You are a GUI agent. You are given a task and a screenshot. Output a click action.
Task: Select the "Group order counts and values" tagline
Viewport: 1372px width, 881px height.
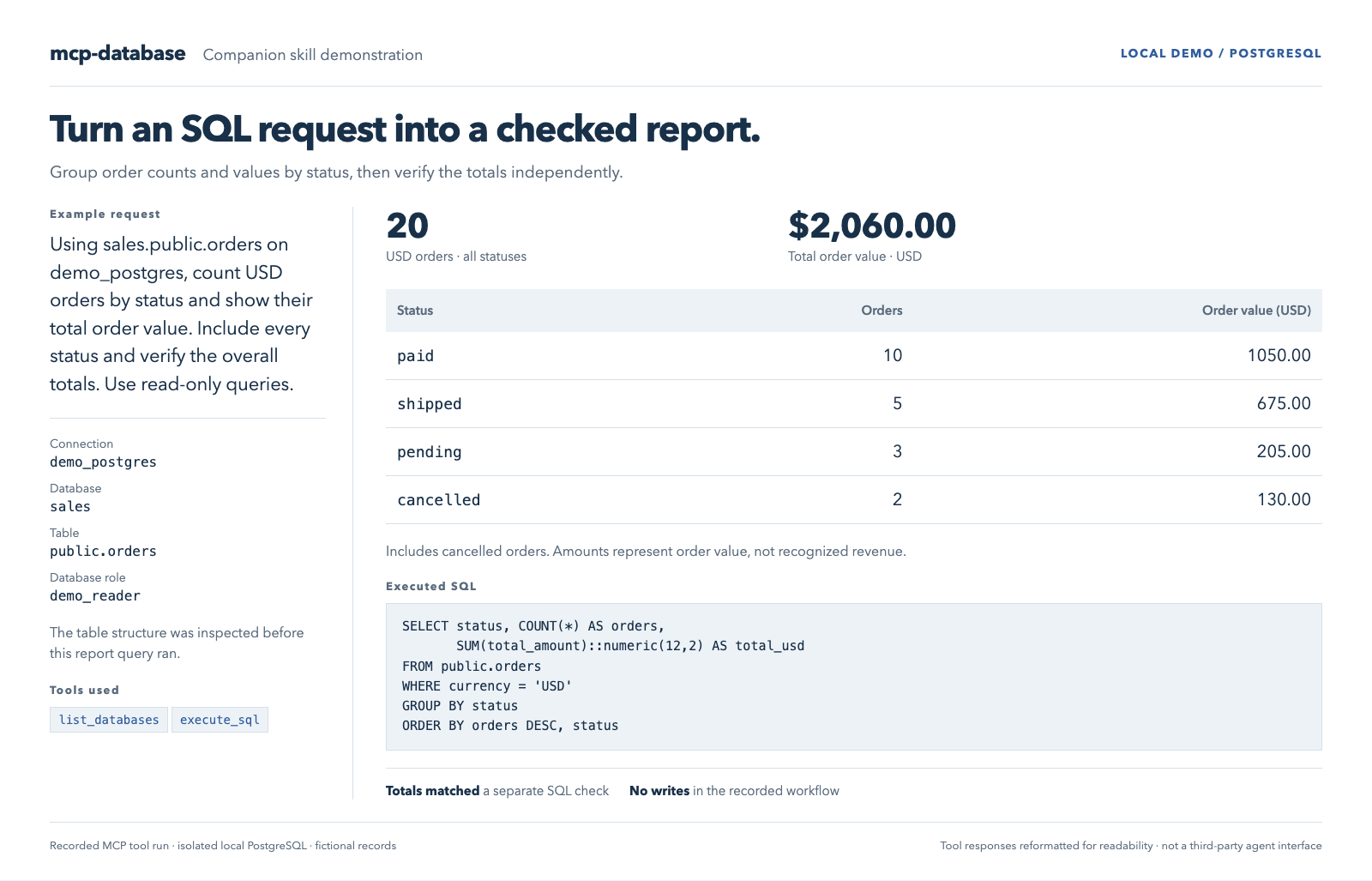(336, 172)
